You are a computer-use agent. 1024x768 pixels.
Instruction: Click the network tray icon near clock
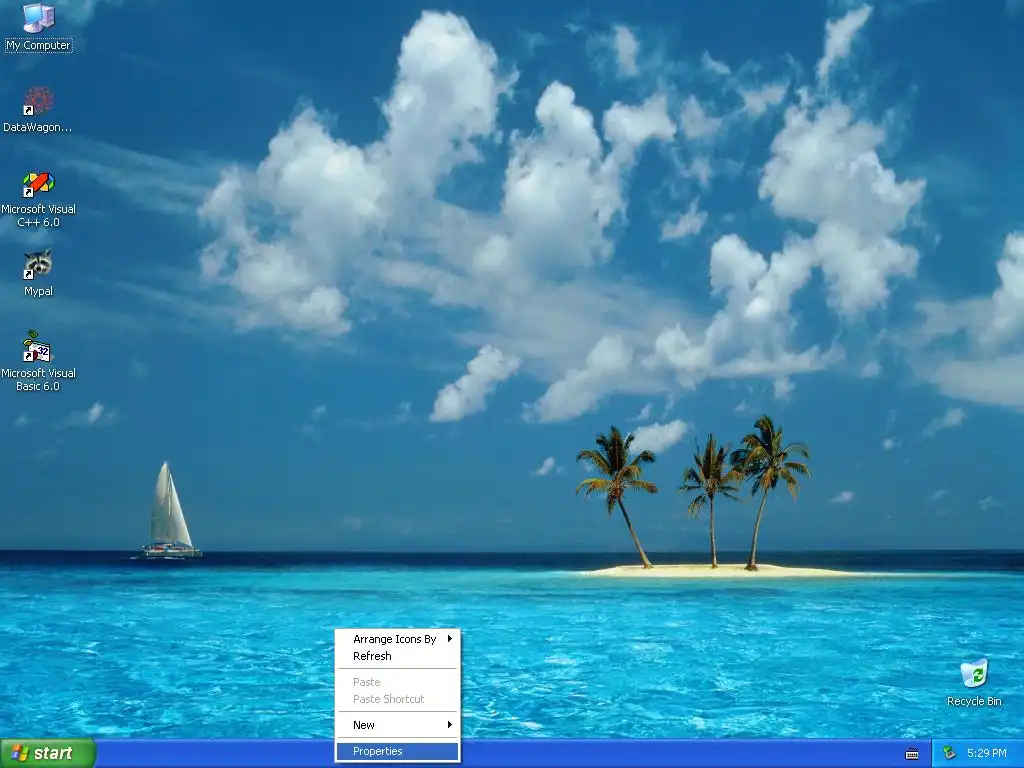949,753
